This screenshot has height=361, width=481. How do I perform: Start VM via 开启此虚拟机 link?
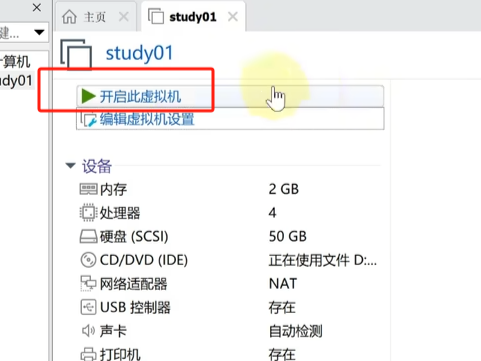140,97
